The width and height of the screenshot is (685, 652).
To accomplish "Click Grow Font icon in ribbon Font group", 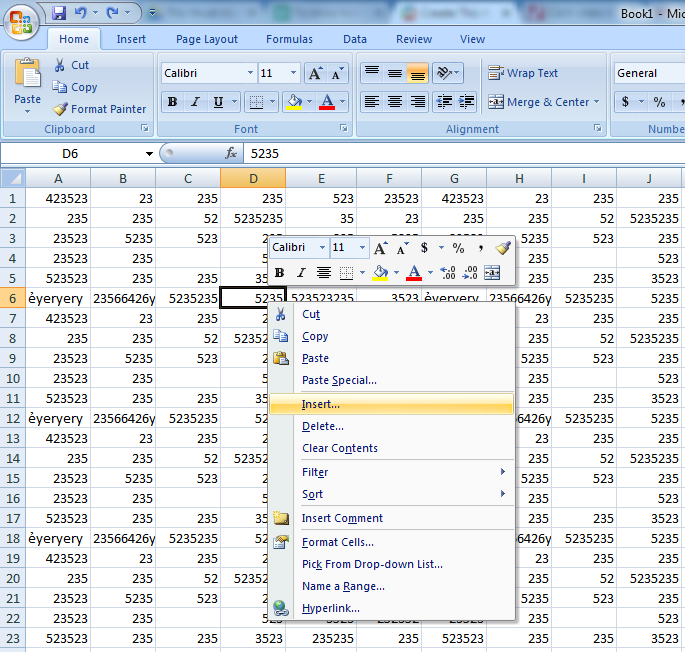I will pos(315,73).
